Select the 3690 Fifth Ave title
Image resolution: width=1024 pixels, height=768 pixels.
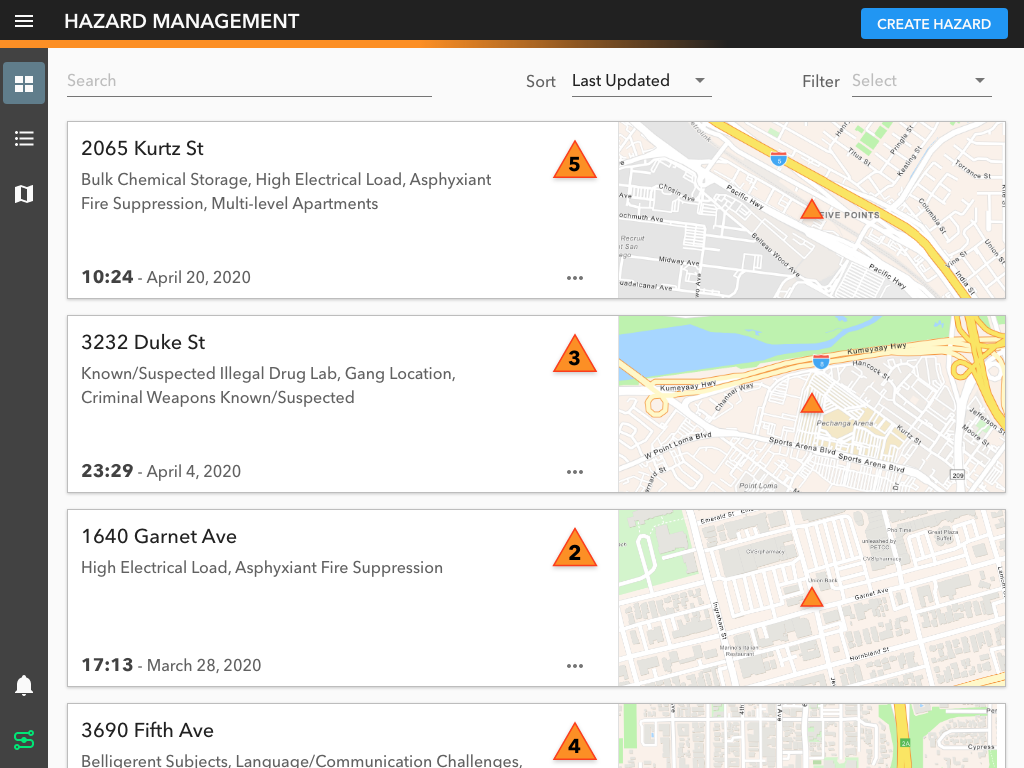pos(148,730)
